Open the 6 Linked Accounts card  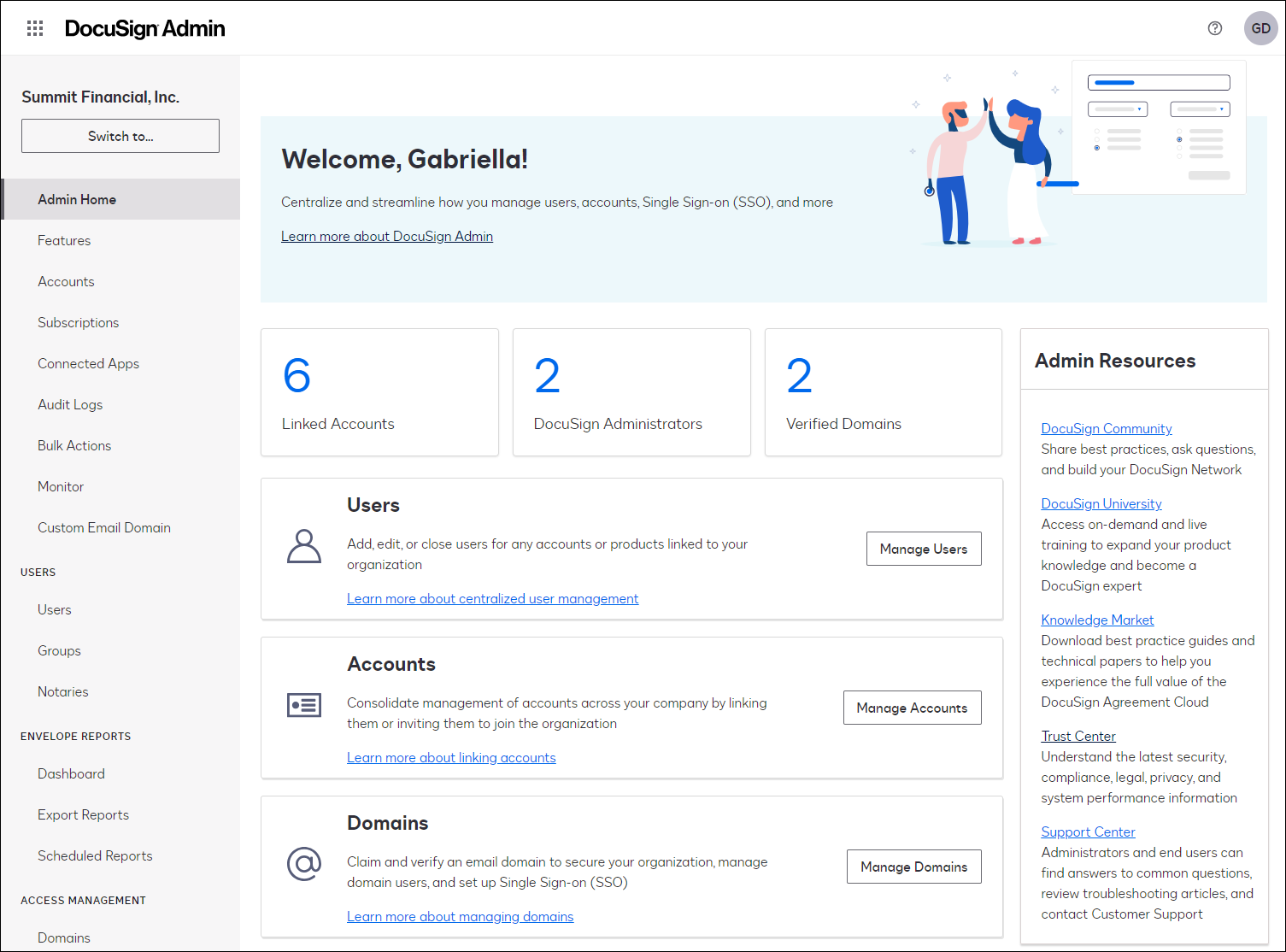point(379,392)
